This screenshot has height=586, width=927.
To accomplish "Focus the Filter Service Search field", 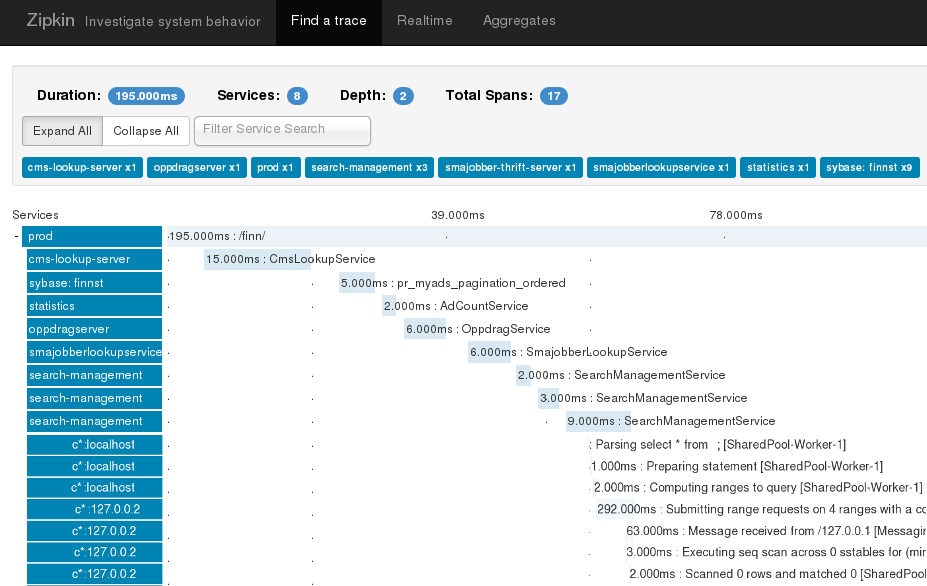I will click(x=282, y=130).
